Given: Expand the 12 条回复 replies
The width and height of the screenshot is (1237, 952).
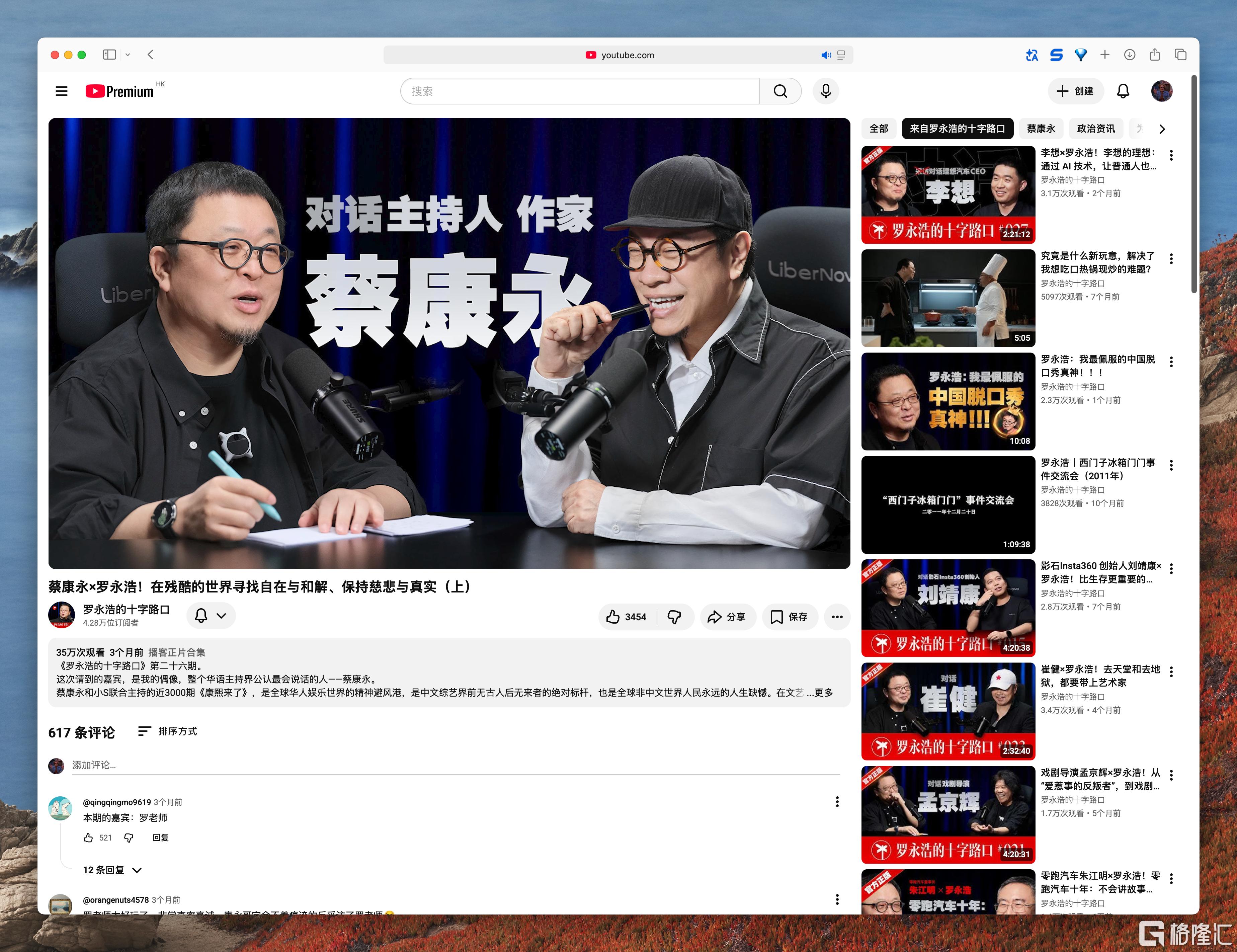Looking at the screenshot, I should pyautogui.click(x=112, y=870).
